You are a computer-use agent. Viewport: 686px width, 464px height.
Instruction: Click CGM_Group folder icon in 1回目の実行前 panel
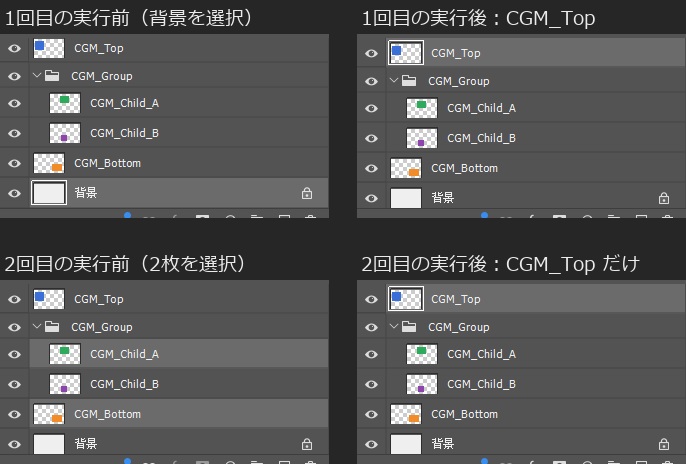point(52,76)
